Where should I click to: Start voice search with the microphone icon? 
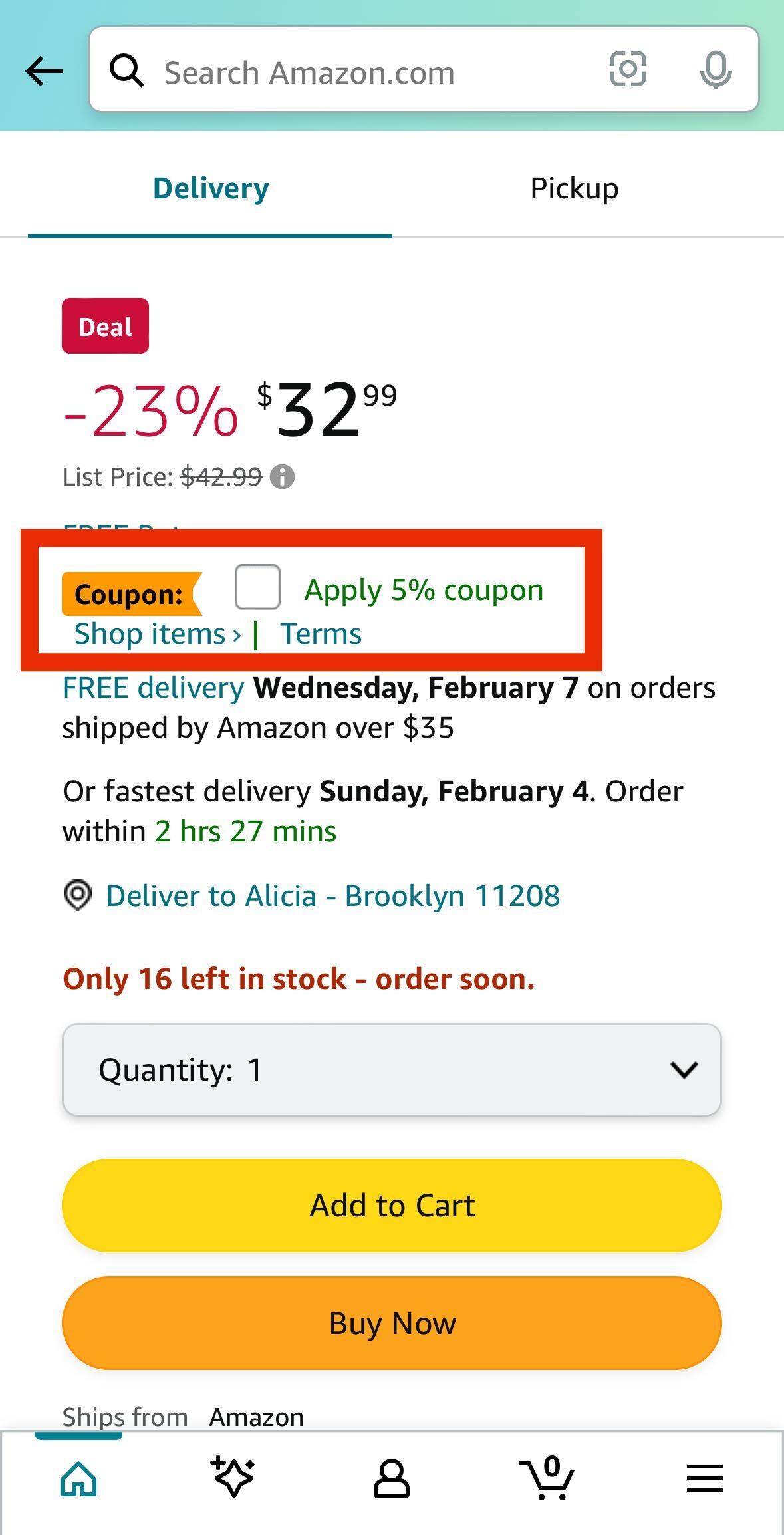tap(715, 70)
